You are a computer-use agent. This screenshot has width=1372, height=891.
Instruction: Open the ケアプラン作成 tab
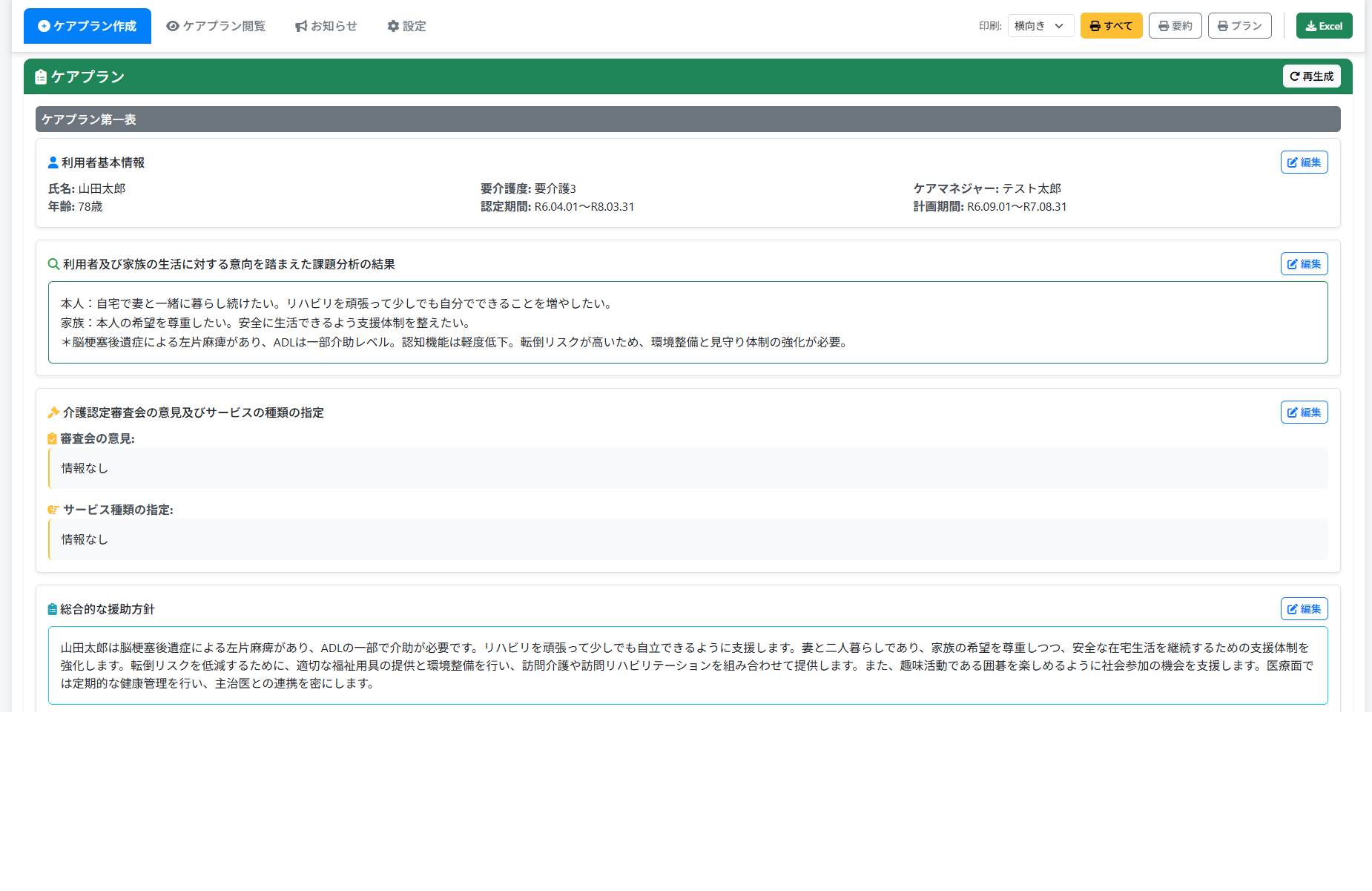pyautogui.click(x=88, y=26)
